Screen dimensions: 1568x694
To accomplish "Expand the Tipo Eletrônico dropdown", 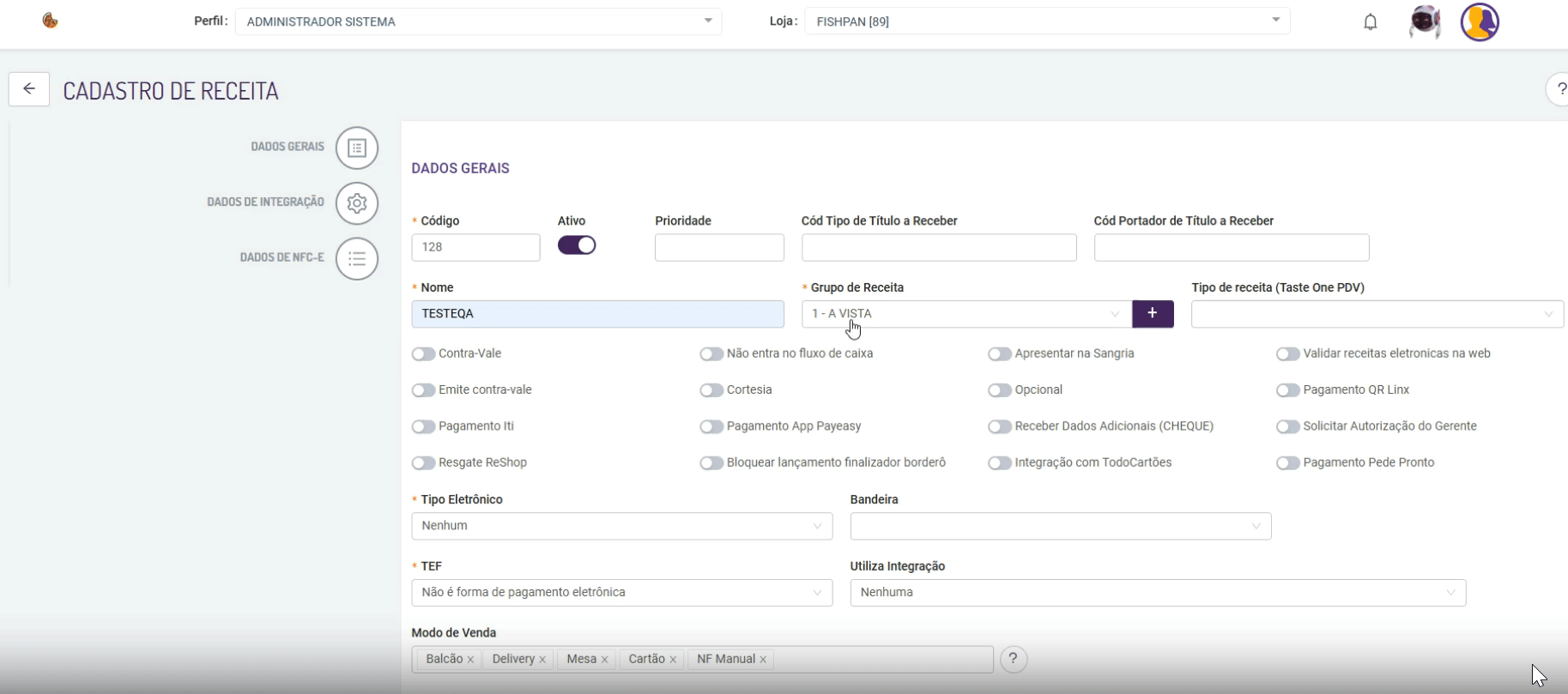I will 621,526.
